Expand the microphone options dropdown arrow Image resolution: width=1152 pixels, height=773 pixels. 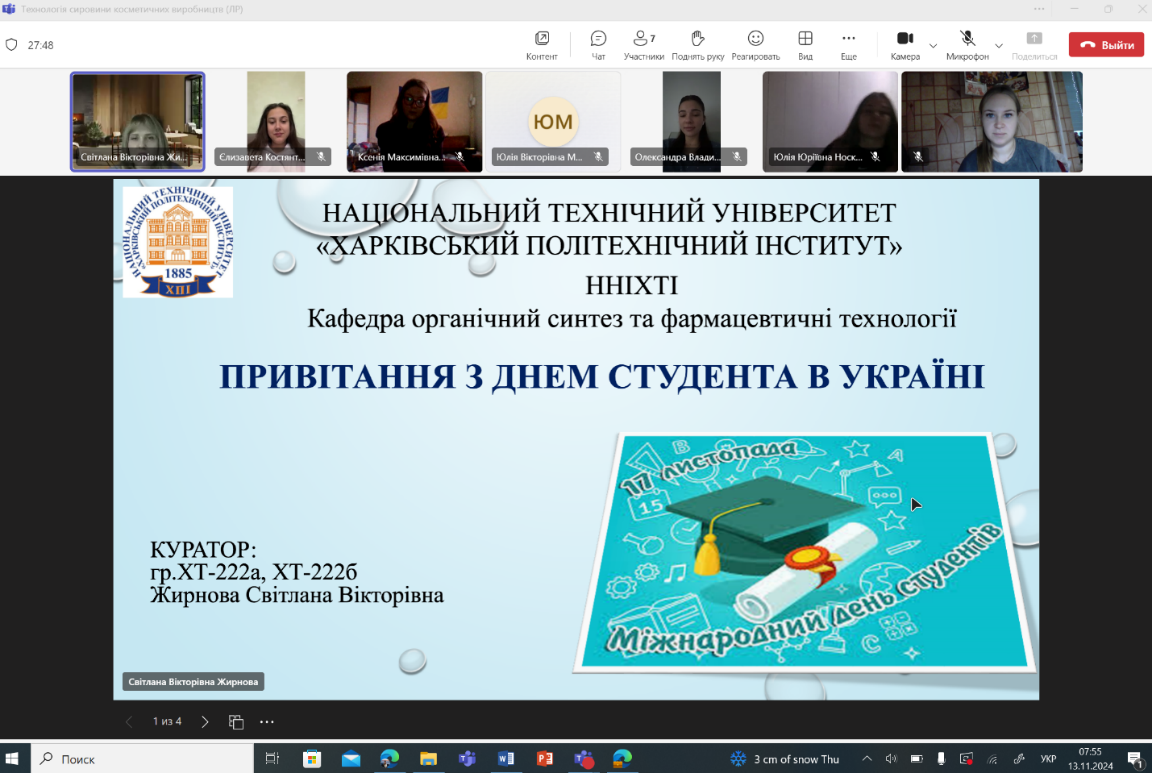998,45
